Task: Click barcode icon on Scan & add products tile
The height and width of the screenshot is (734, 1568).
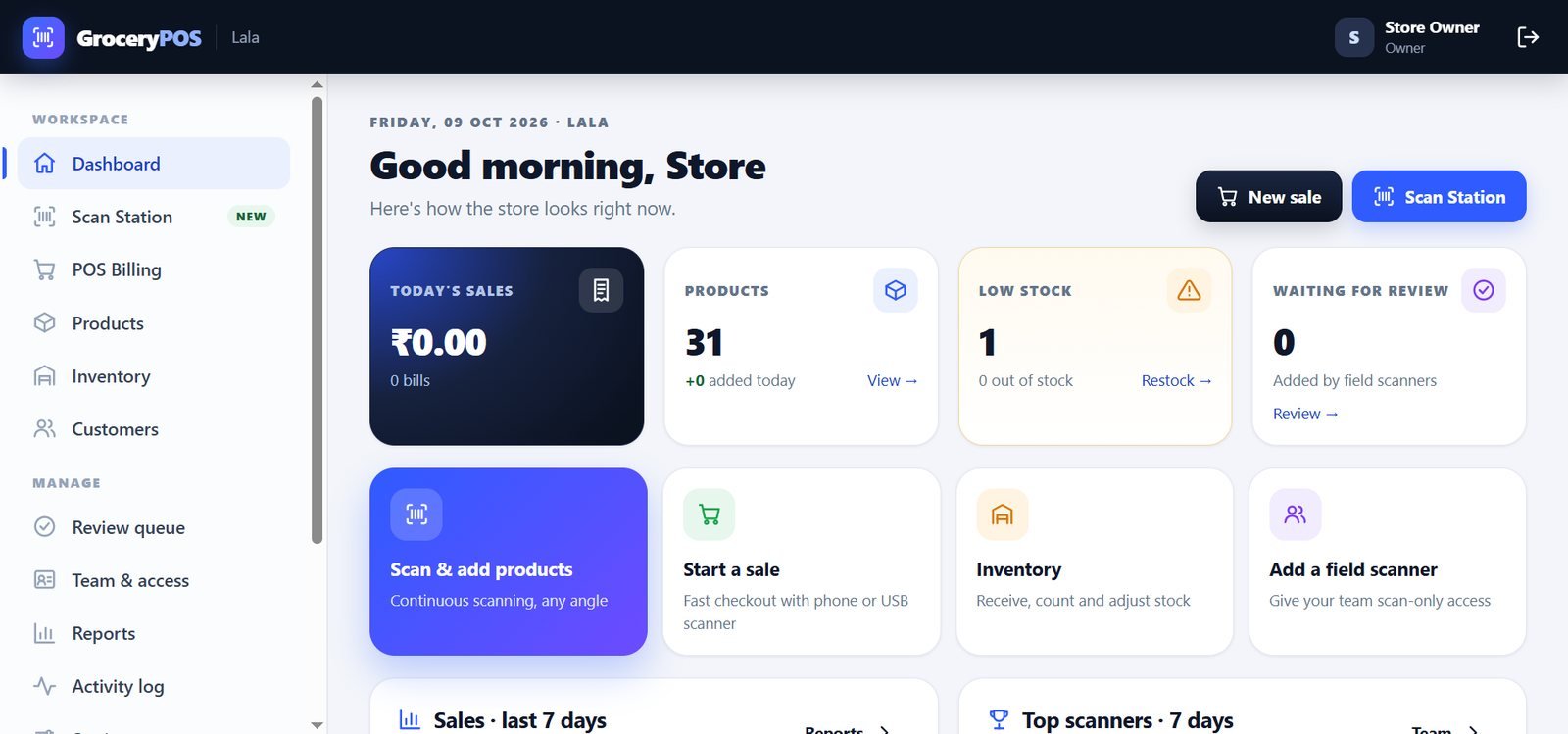Action: point(416,514)
